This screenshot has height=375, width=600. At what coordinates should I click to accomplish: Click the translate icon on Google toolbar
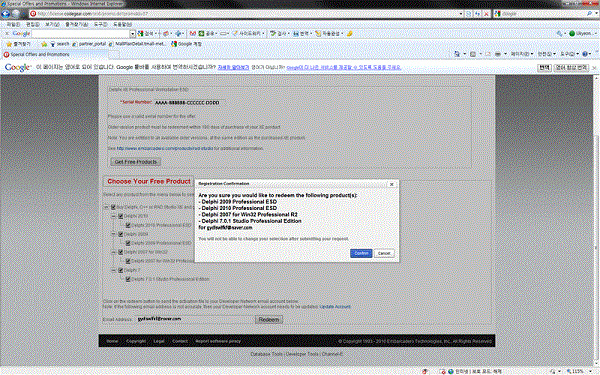[x=296, y=34]
